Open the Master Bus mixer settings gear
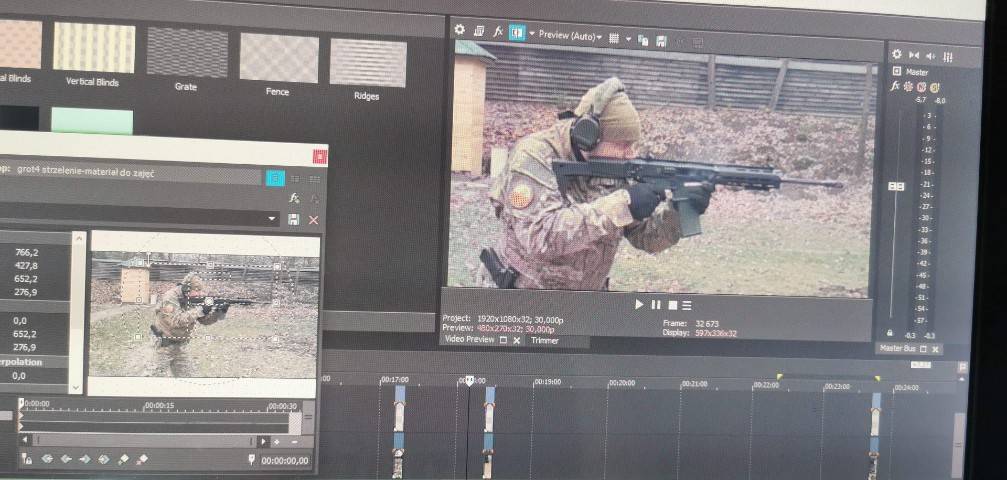 pos(896,55)
